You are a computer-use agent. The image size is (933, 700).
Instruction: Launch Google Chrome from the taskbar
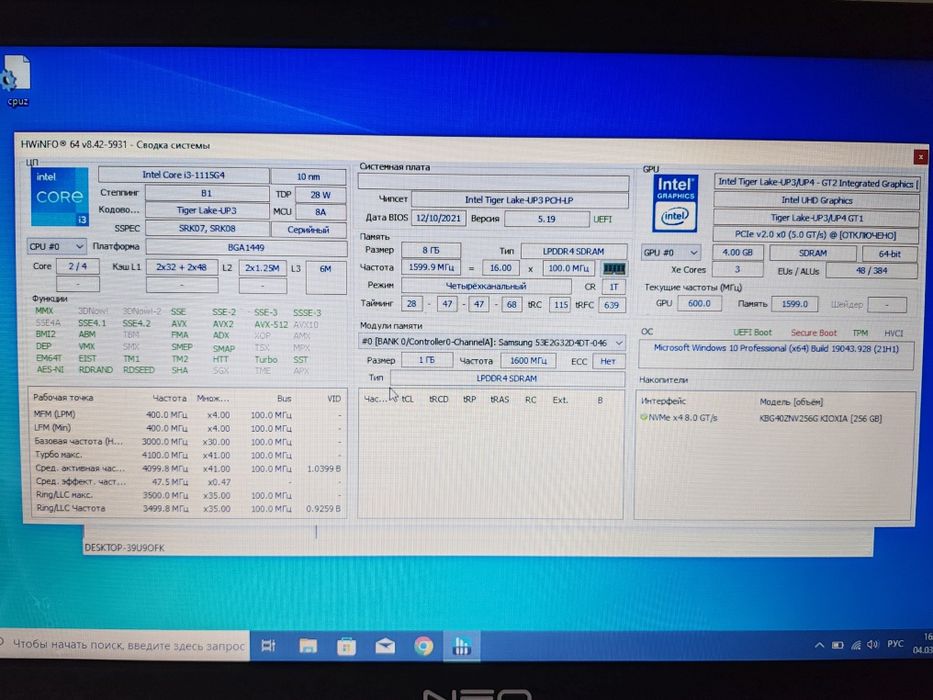click(424, 646)
